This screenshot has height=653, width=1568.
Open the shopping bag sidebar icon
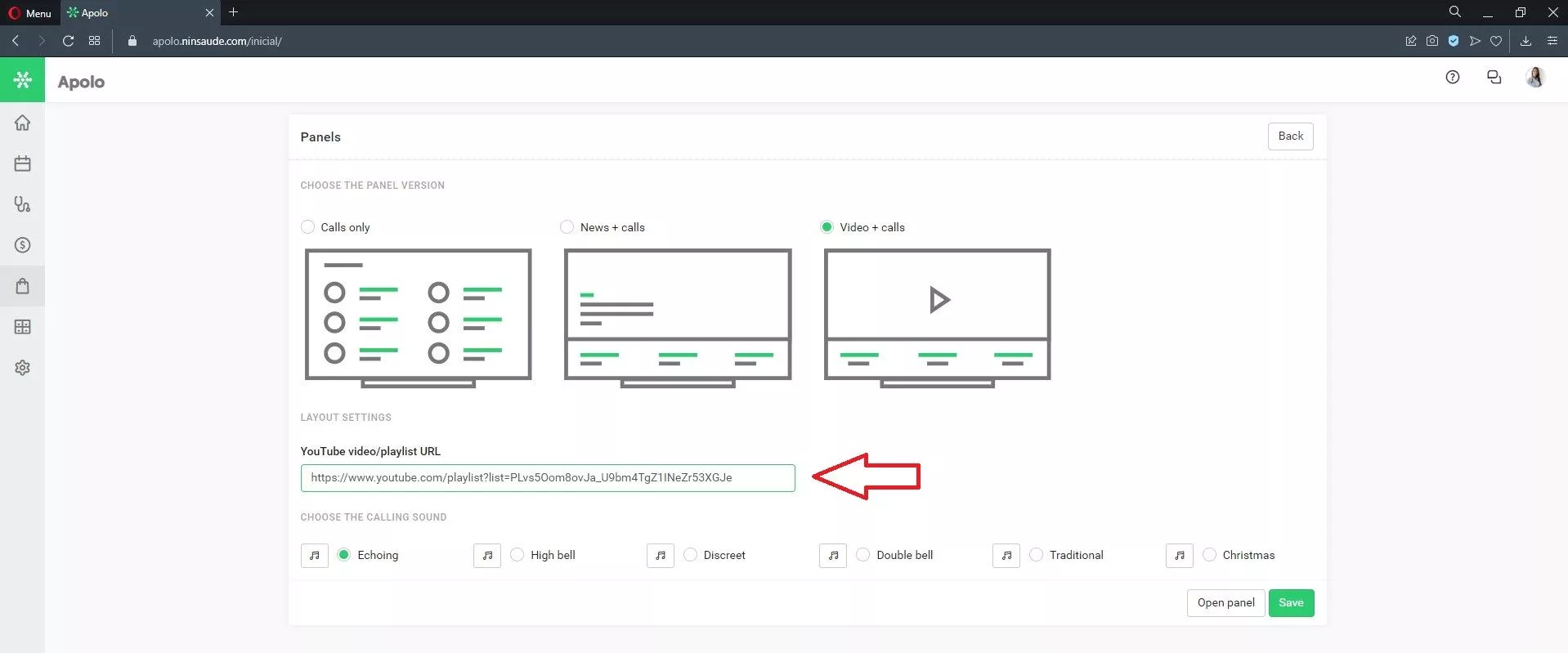[22, 286]
